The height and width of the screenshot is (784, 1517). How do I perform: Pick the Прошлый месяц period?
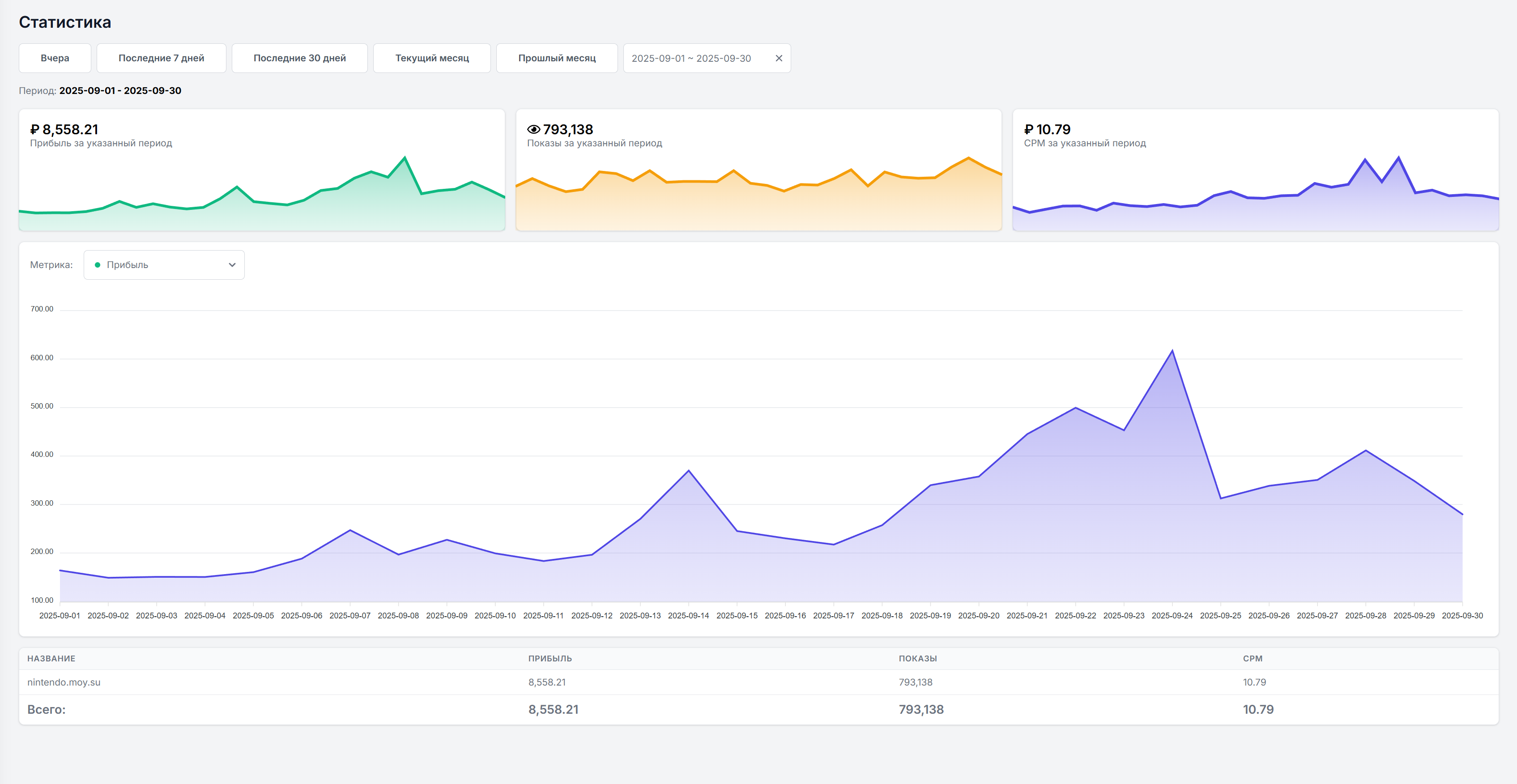pos(557,58)
